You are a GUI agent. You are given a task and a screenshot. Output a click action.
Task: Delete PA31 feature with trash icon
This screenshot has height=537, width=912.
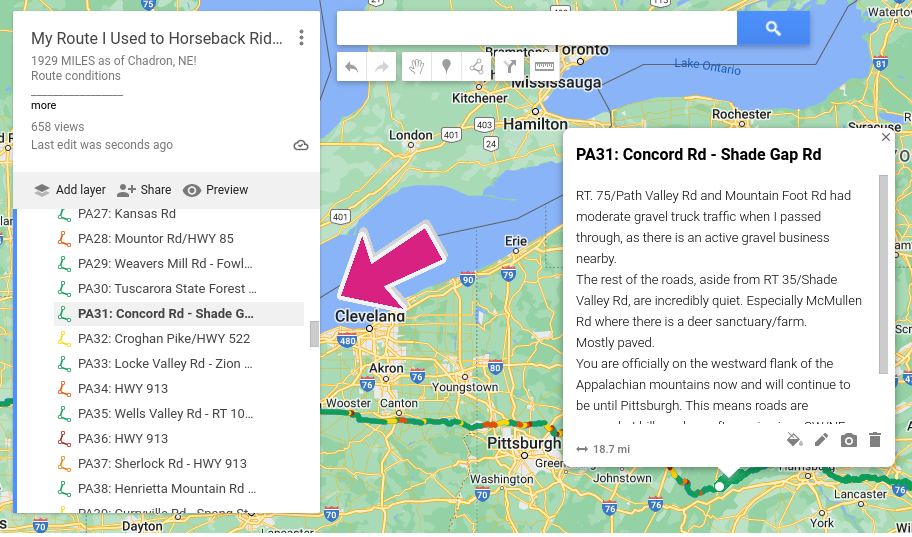click(875, 440)
